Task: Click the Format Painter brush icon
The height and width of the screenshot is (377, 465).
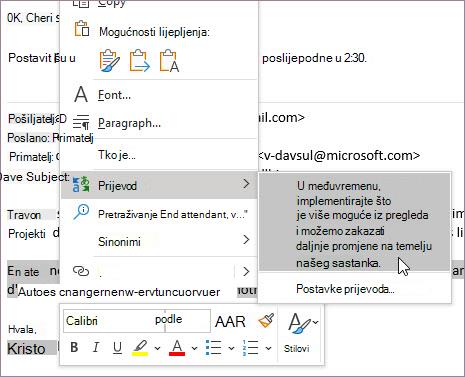Action: (x=266, y=321)
